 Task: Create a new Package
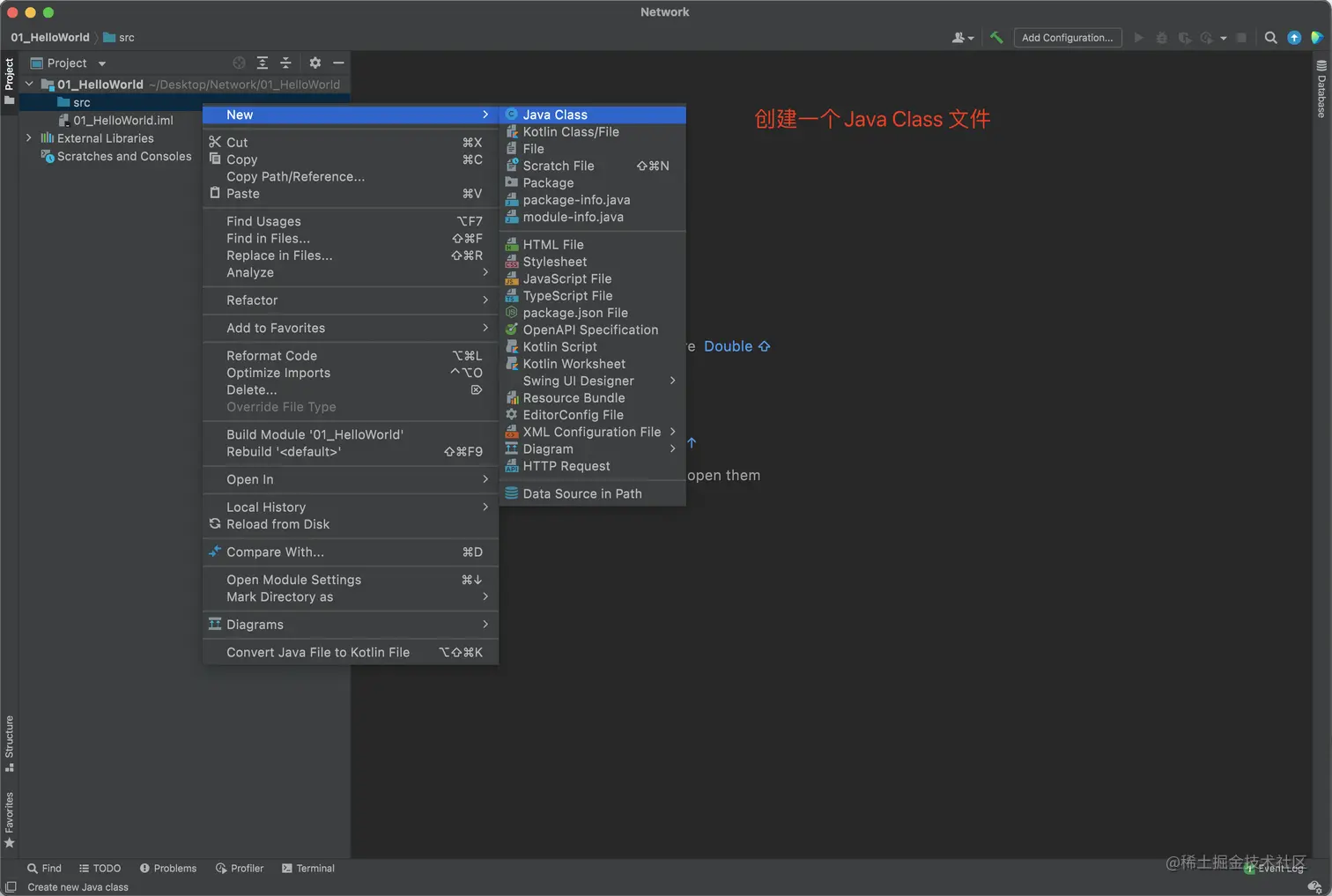click(593, 183)
